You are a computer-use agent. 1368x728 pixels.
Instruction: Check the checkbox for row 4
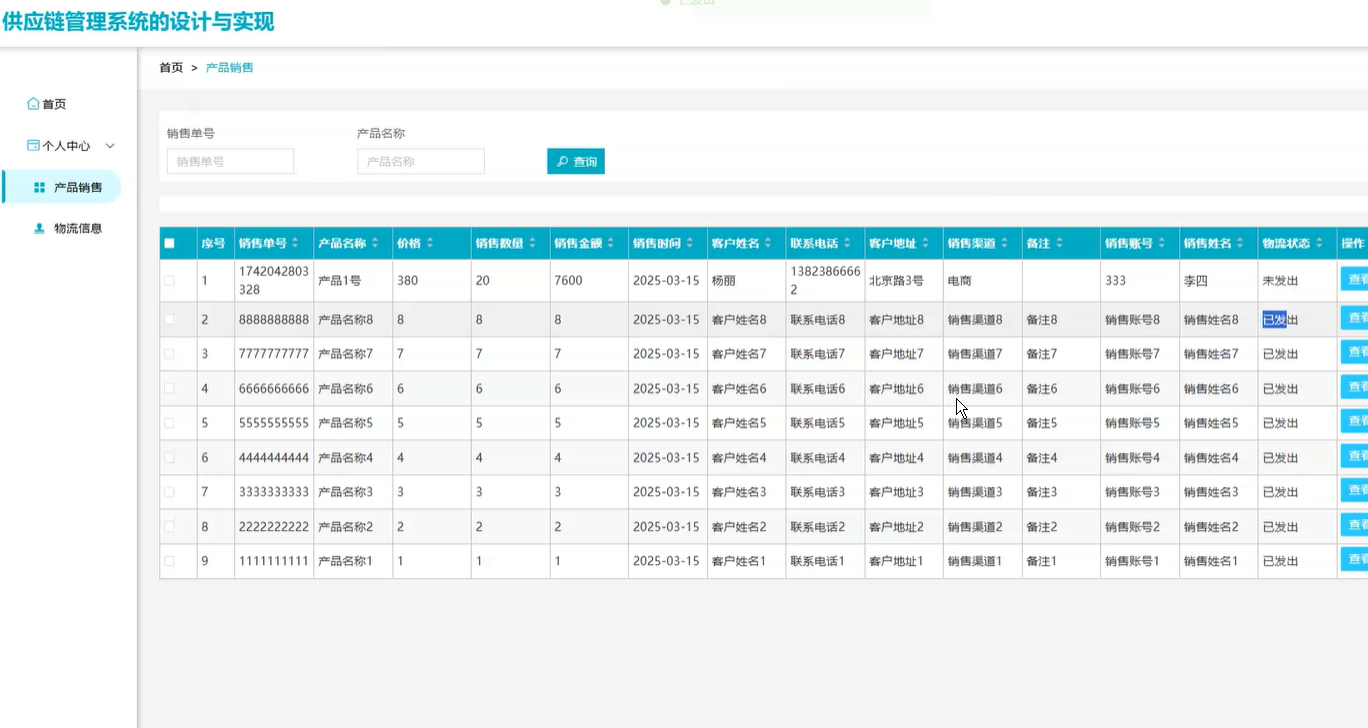click(169, 389)
